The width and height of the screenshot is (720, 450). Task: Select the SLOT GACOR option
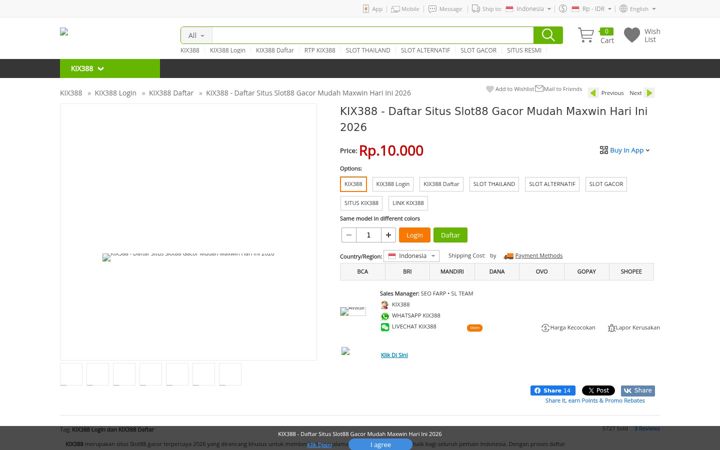(606, 184)
